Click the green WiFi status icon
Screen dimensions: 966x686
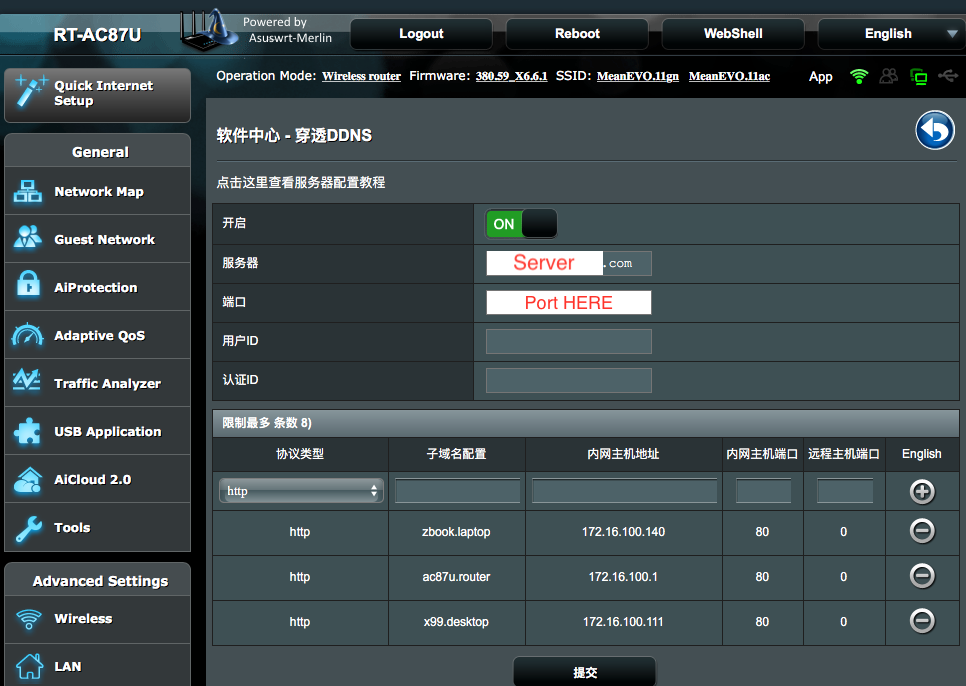click(858, 76)
